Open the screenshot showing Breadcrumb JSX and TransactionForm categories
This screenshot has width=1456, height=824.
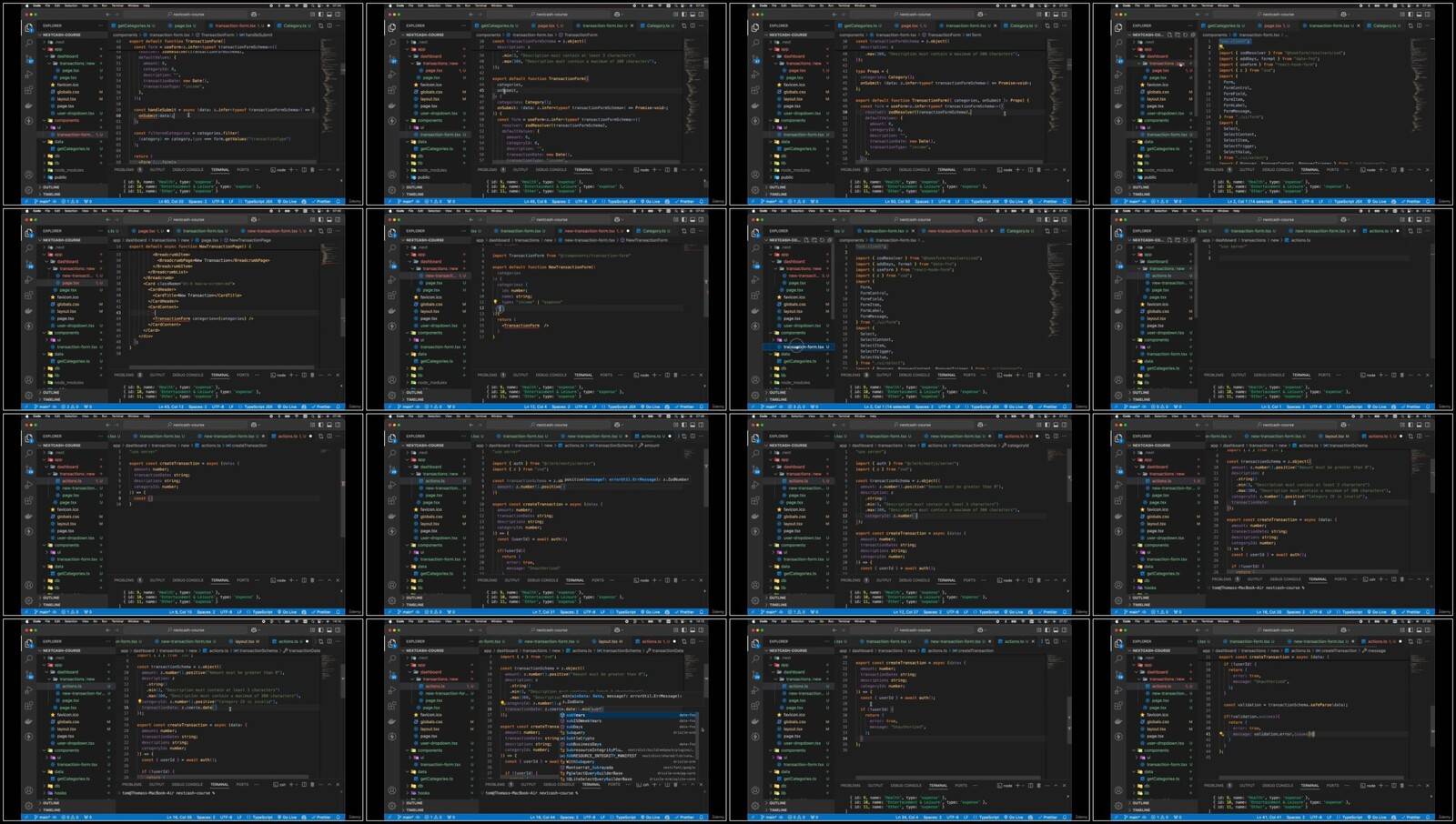[x=182, y=309]
